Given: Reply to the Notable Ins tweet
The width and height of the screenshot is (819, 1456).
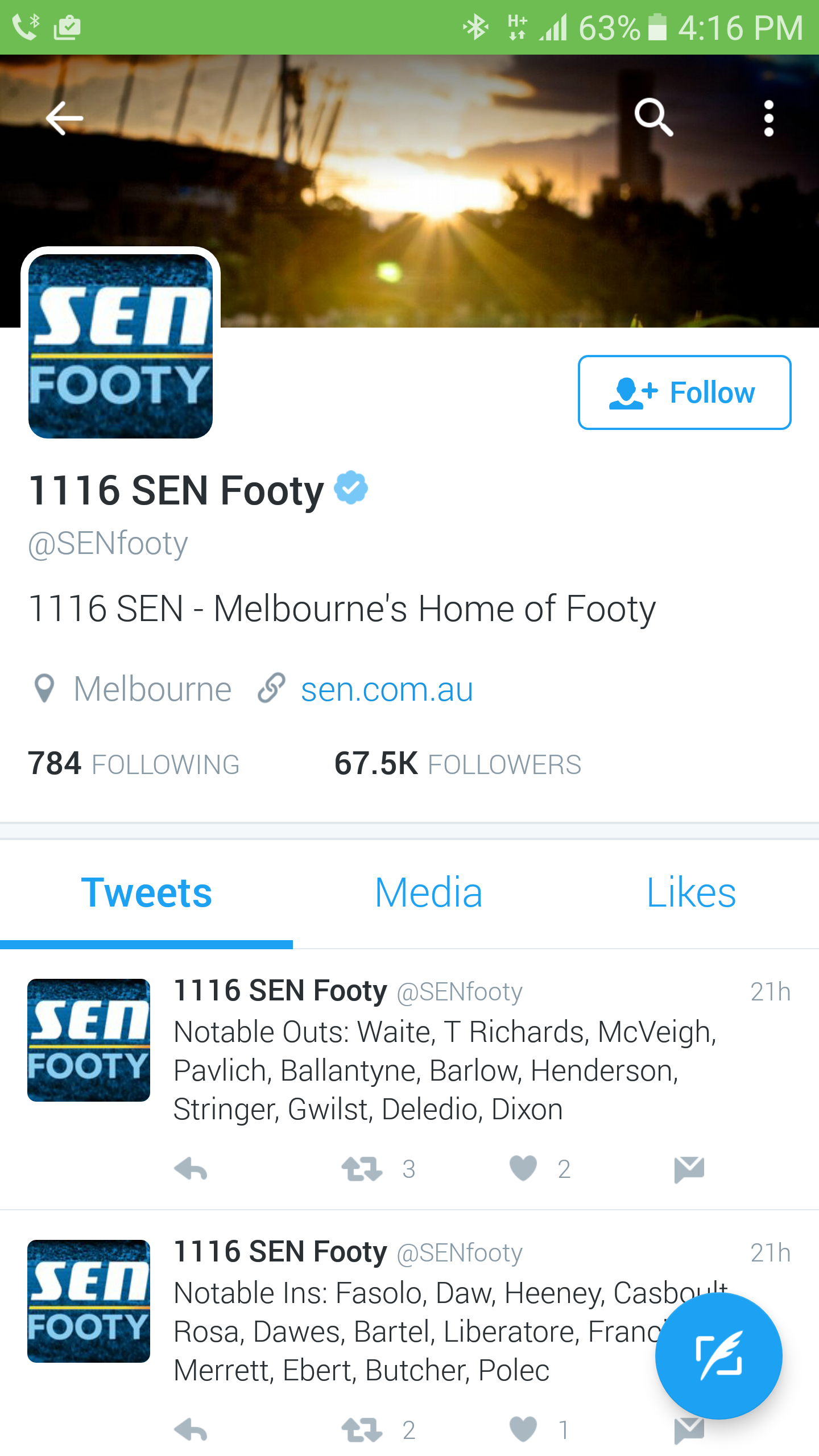Looking at the screenshot, I should pyautogui.click(x=191, y=1430).
